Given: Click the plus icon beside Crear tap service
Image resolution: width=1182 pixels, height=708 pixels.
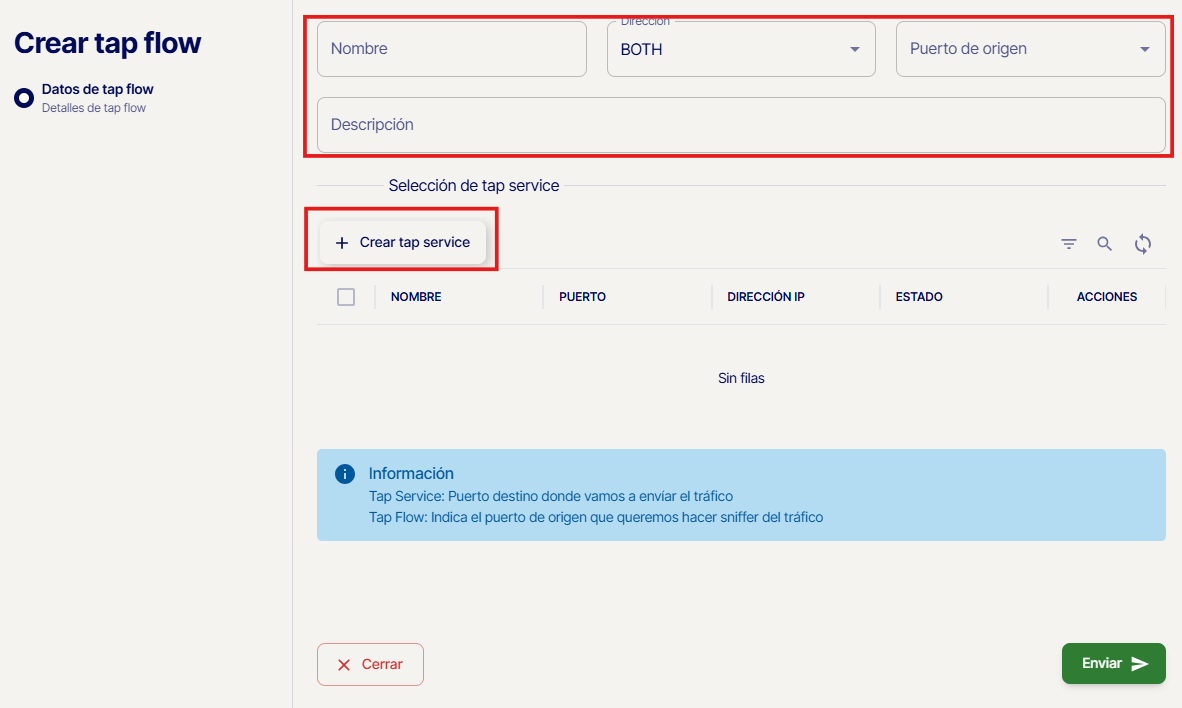Looking at the screenshot, I should click(342, 243).
